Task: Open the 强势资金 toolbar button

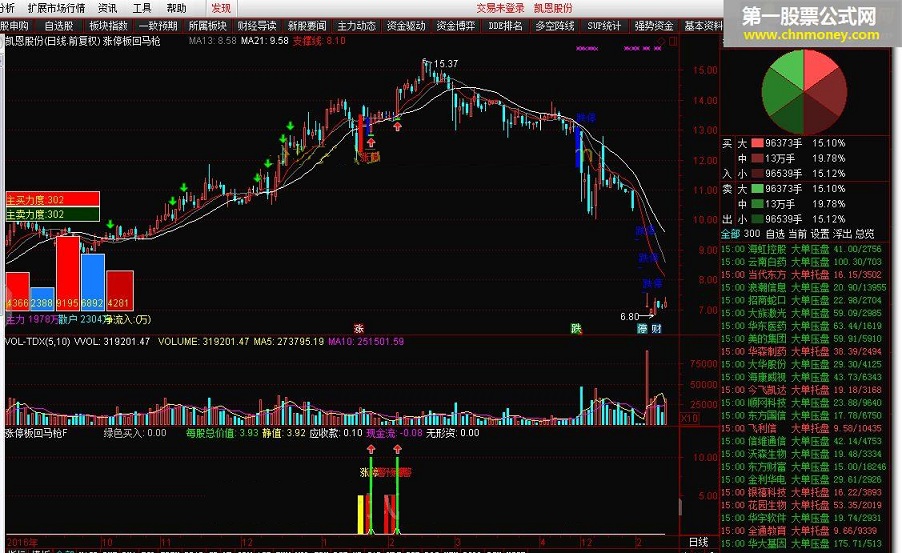Action: tap(654, 26)
